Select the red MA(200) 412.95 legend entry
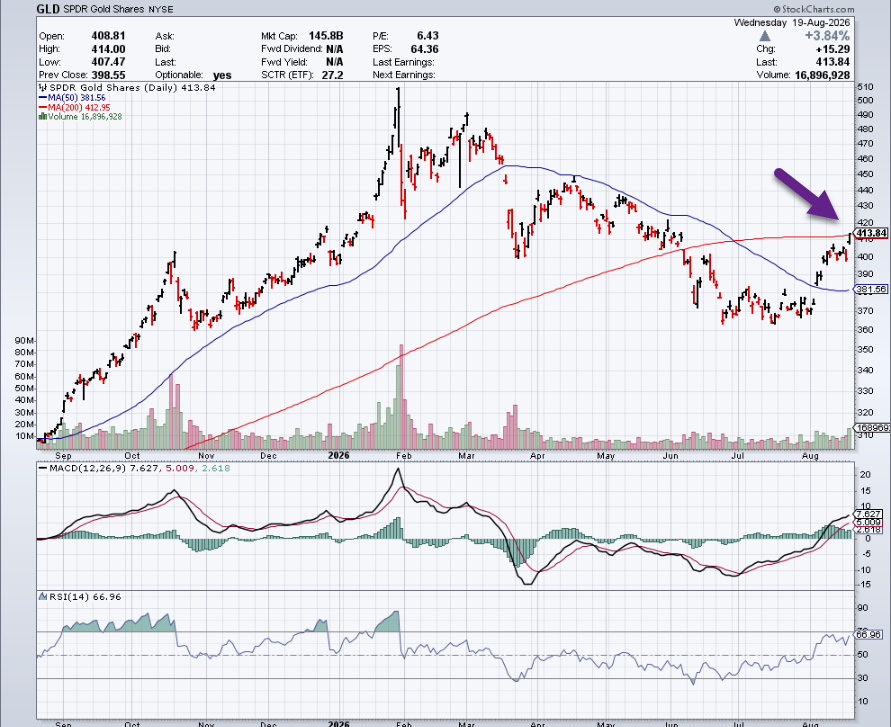The image size is (891, 727). 74,107
